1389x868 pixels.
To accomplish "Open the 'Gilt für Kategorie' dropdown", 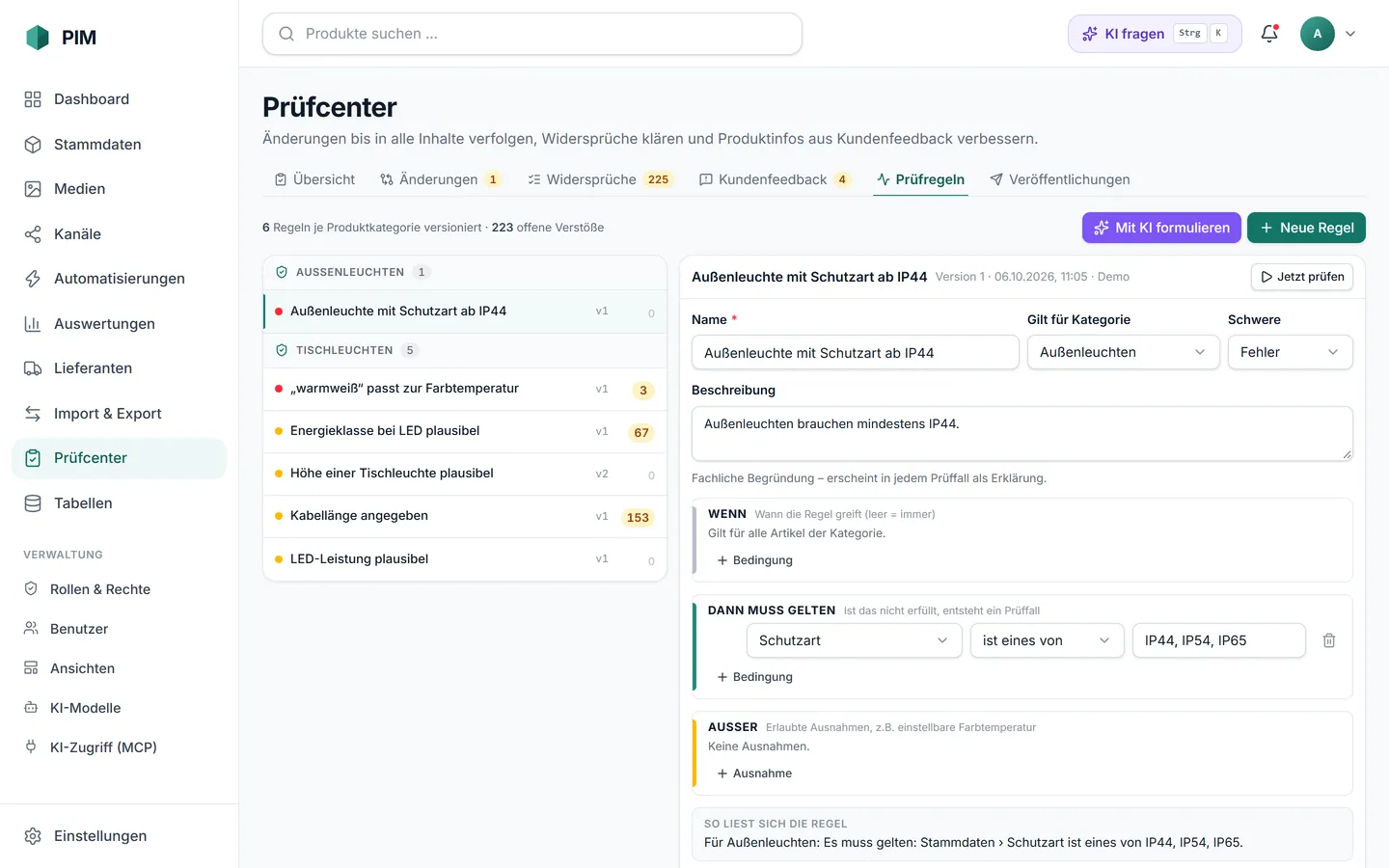I will [x=1124, y=352].
